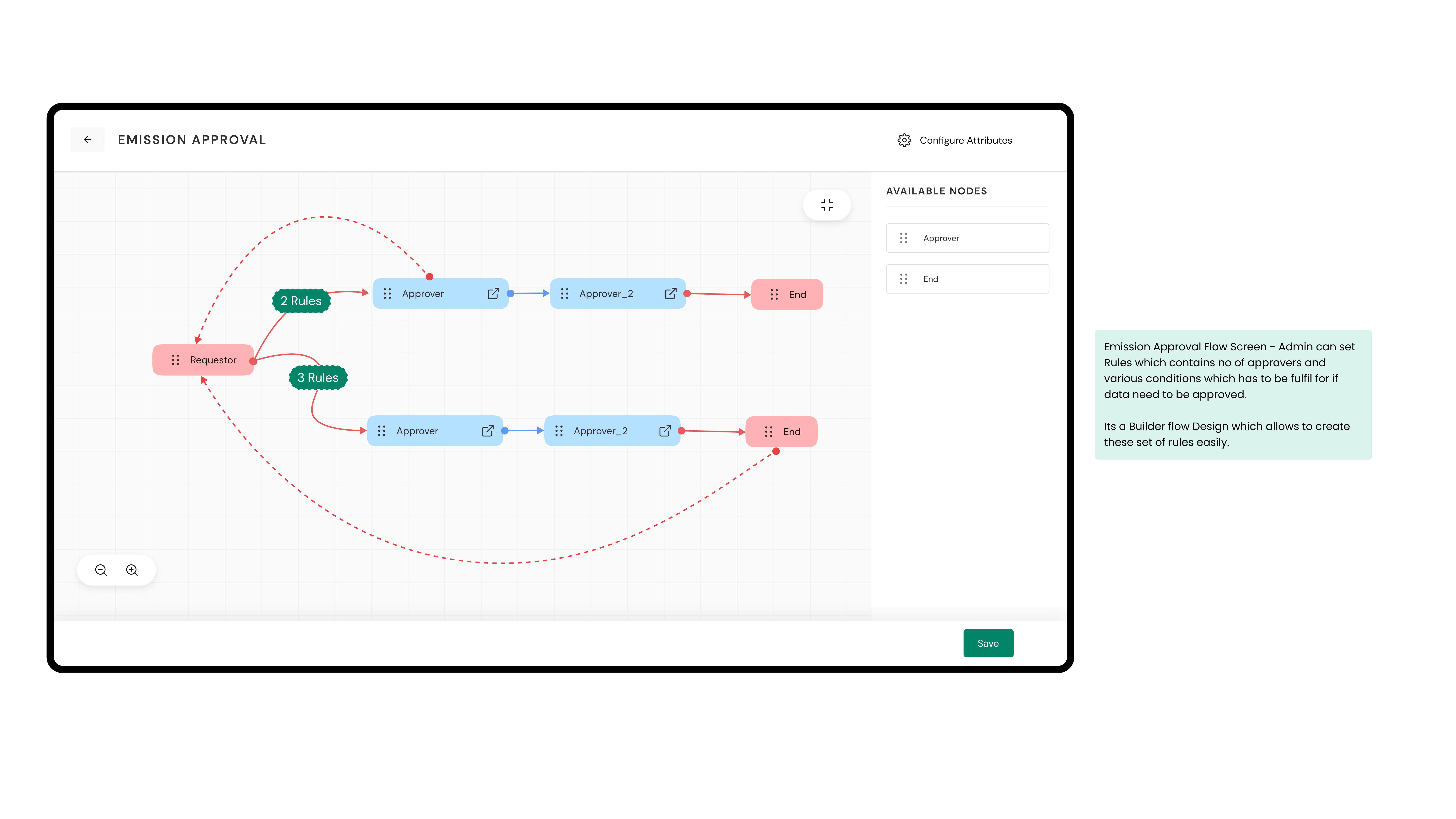The width and height of the screenshot is (1456, 819).
Task: Select the top End node label
Action: pyautogui.click(x=798, y=294)
